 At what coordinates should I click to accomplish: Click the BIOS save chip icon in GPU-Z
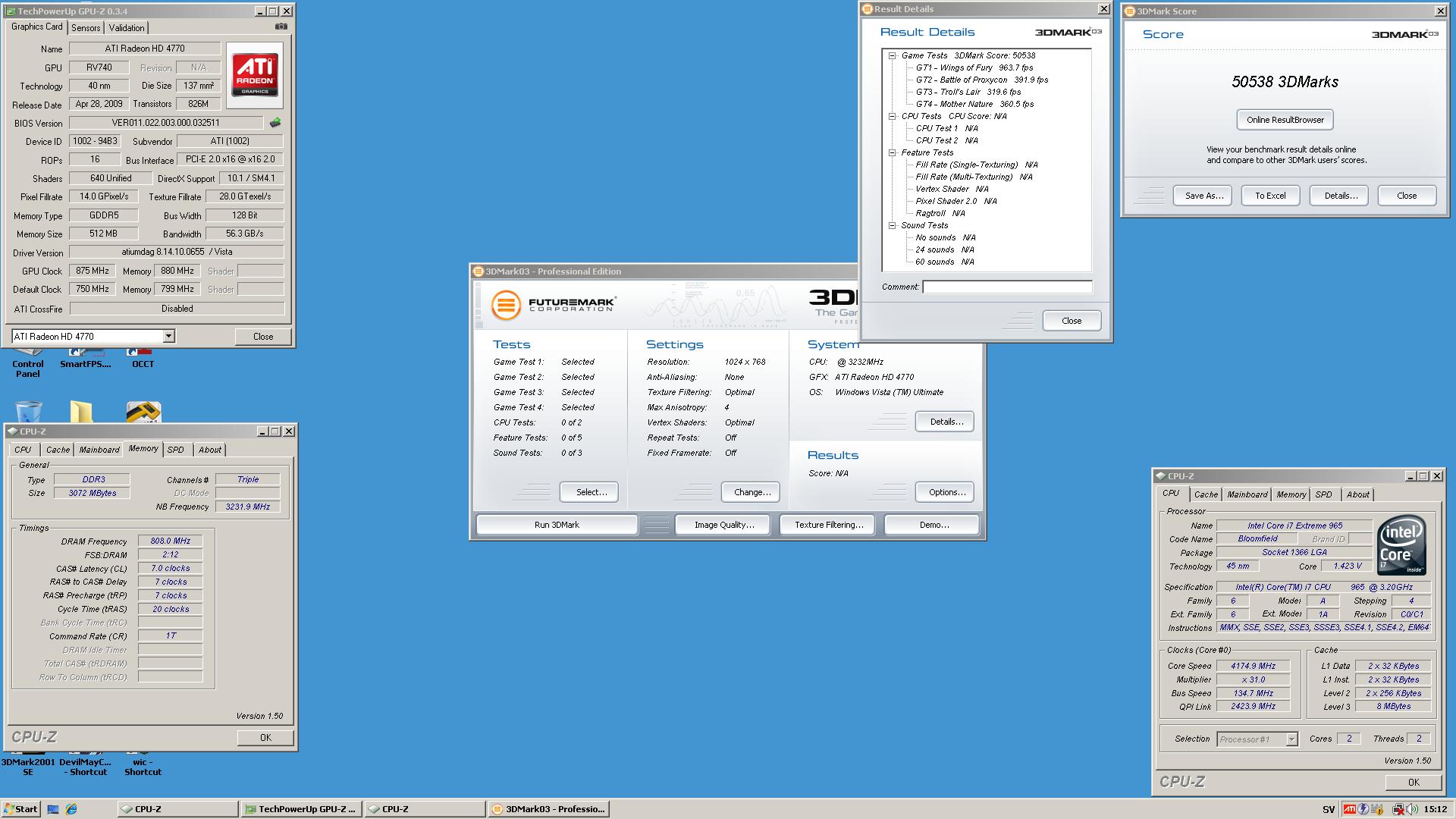275,122
